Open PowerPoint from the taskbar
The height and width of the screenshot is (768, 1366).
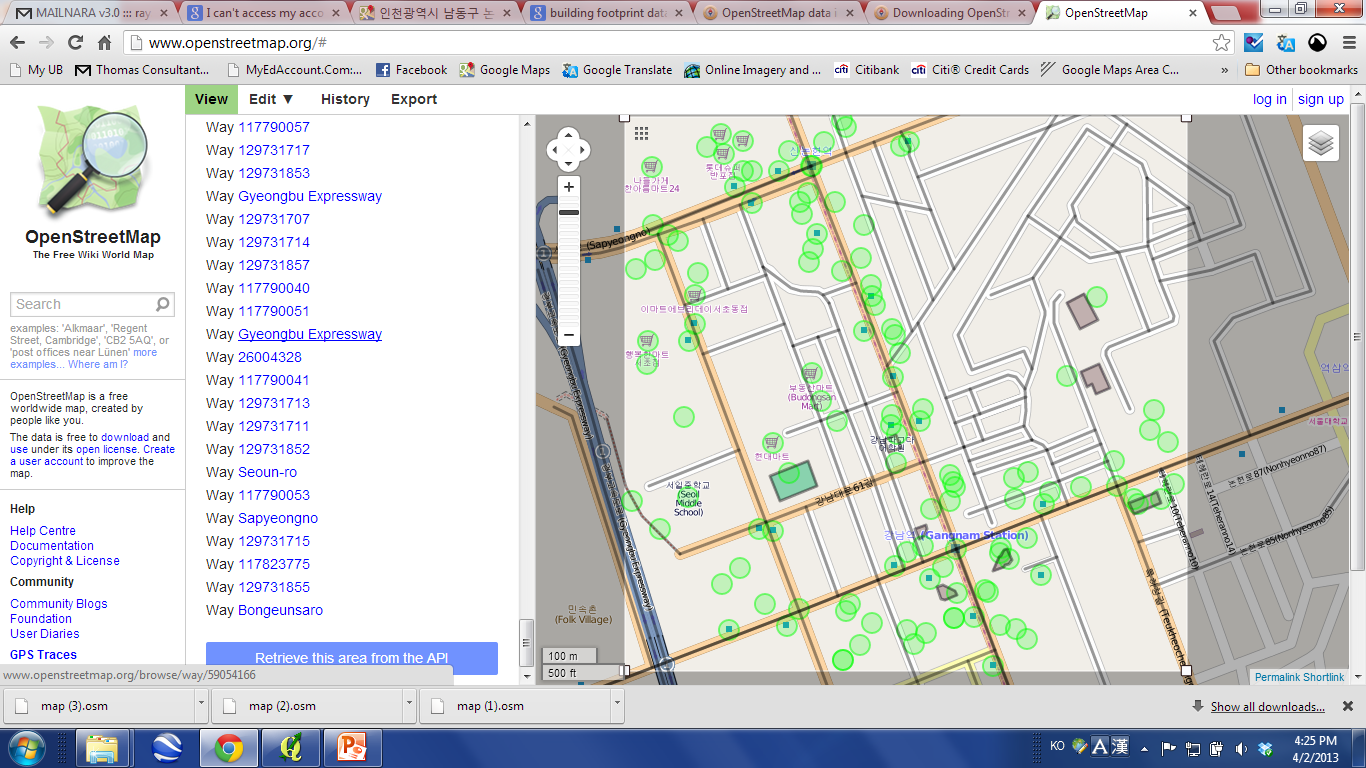[352, 748]
